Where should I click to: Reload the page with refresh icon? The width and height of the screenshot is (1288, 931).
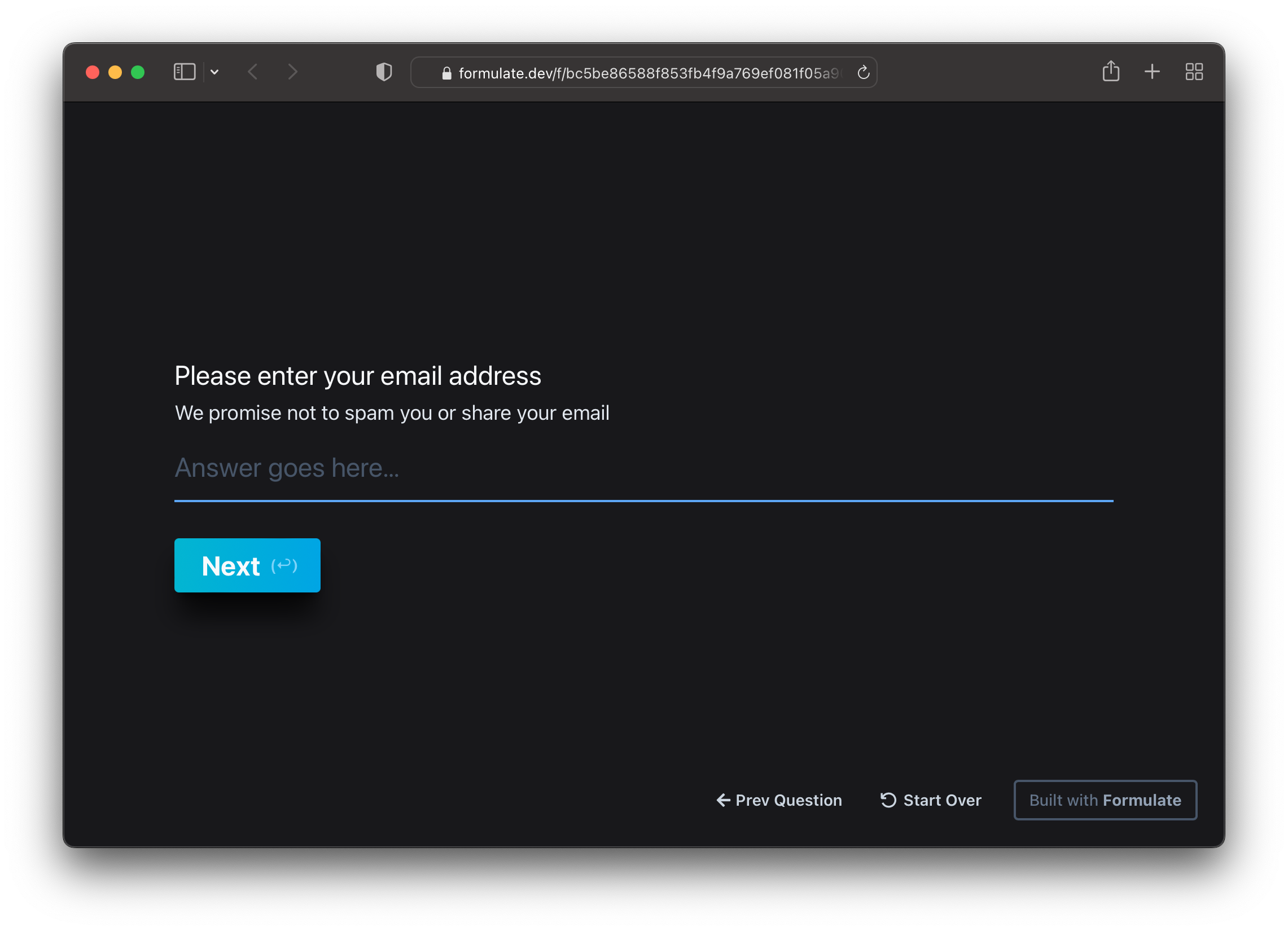click(x=863, y=73)
